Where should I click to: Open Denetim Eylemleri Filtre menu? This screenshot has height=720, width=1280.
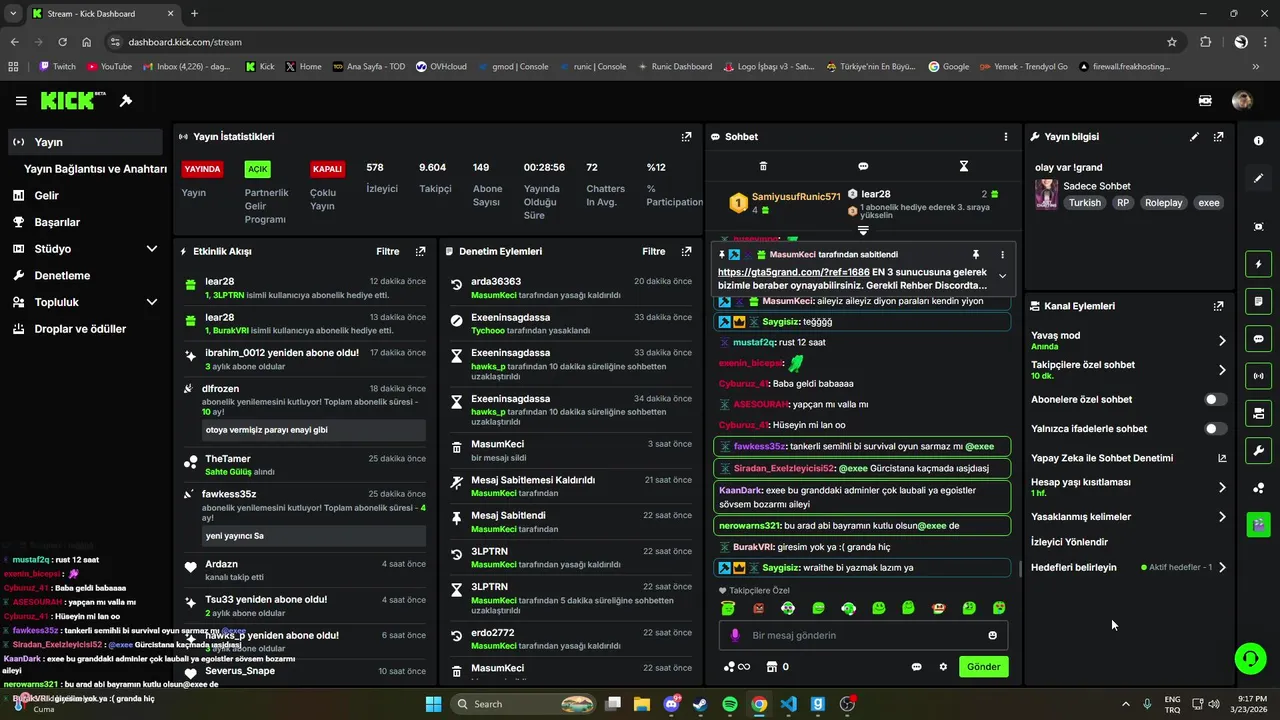point(654,252)
